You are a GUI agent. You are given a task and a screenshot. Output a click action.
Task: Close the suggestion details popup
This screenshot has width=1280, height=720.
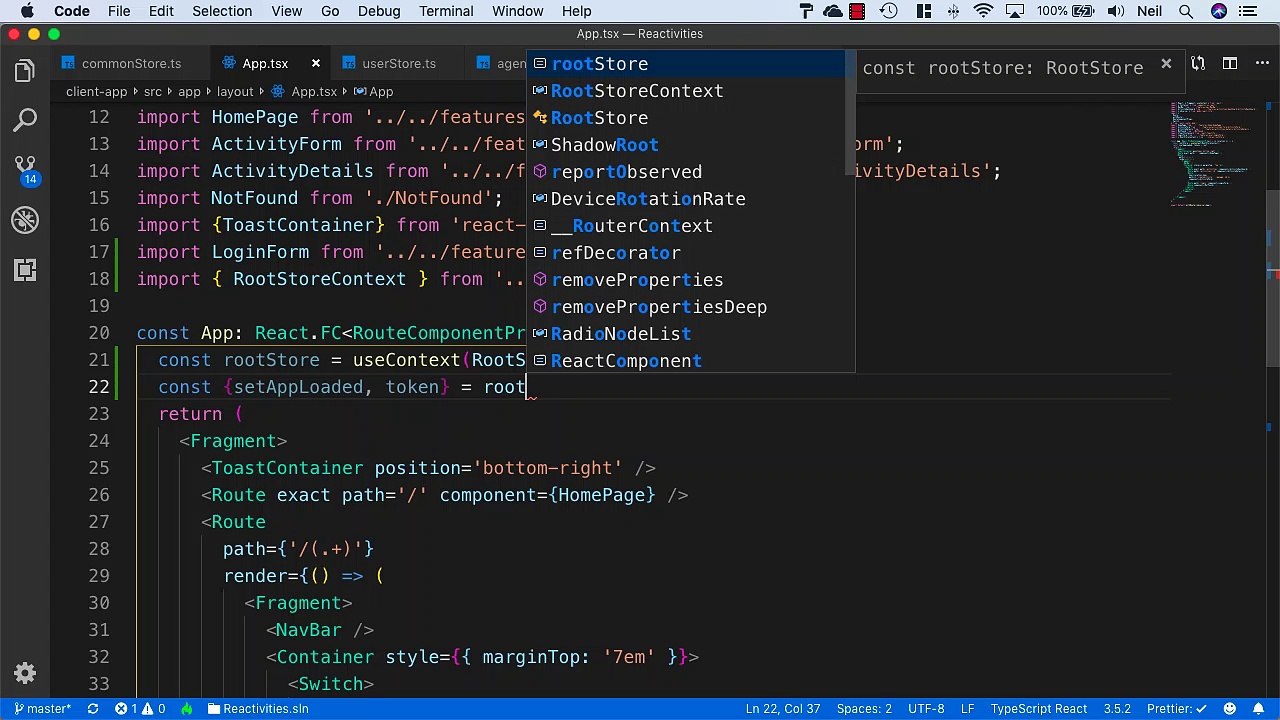point(1166,64)
